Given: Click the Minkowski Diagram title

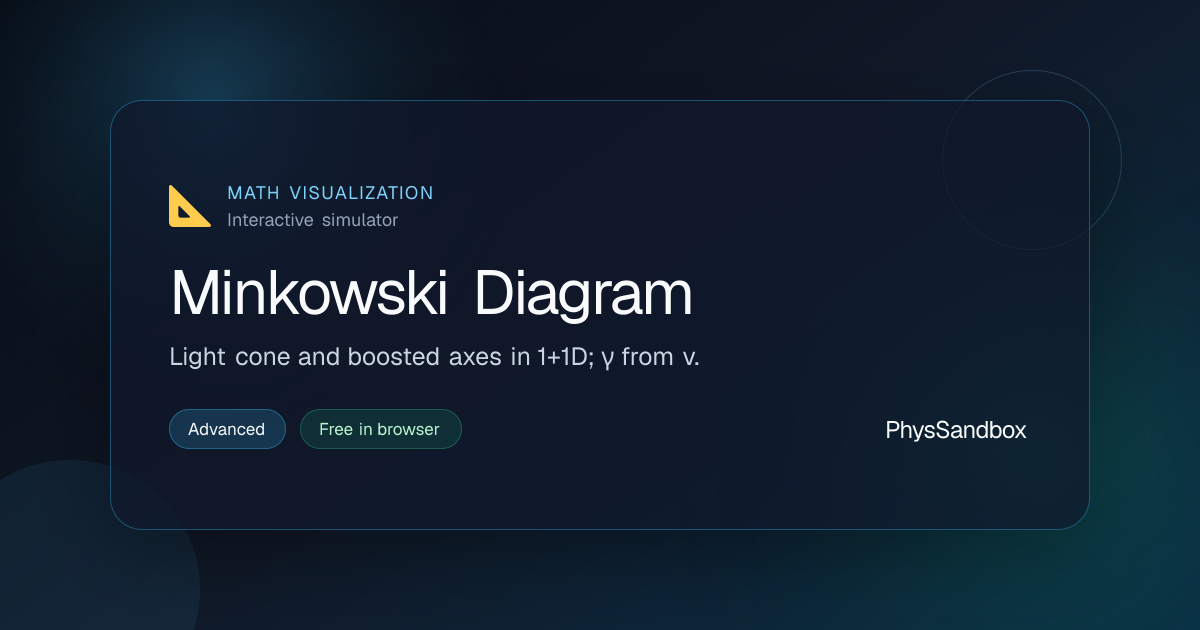Looking at the screenshot, I should (431, 294).
